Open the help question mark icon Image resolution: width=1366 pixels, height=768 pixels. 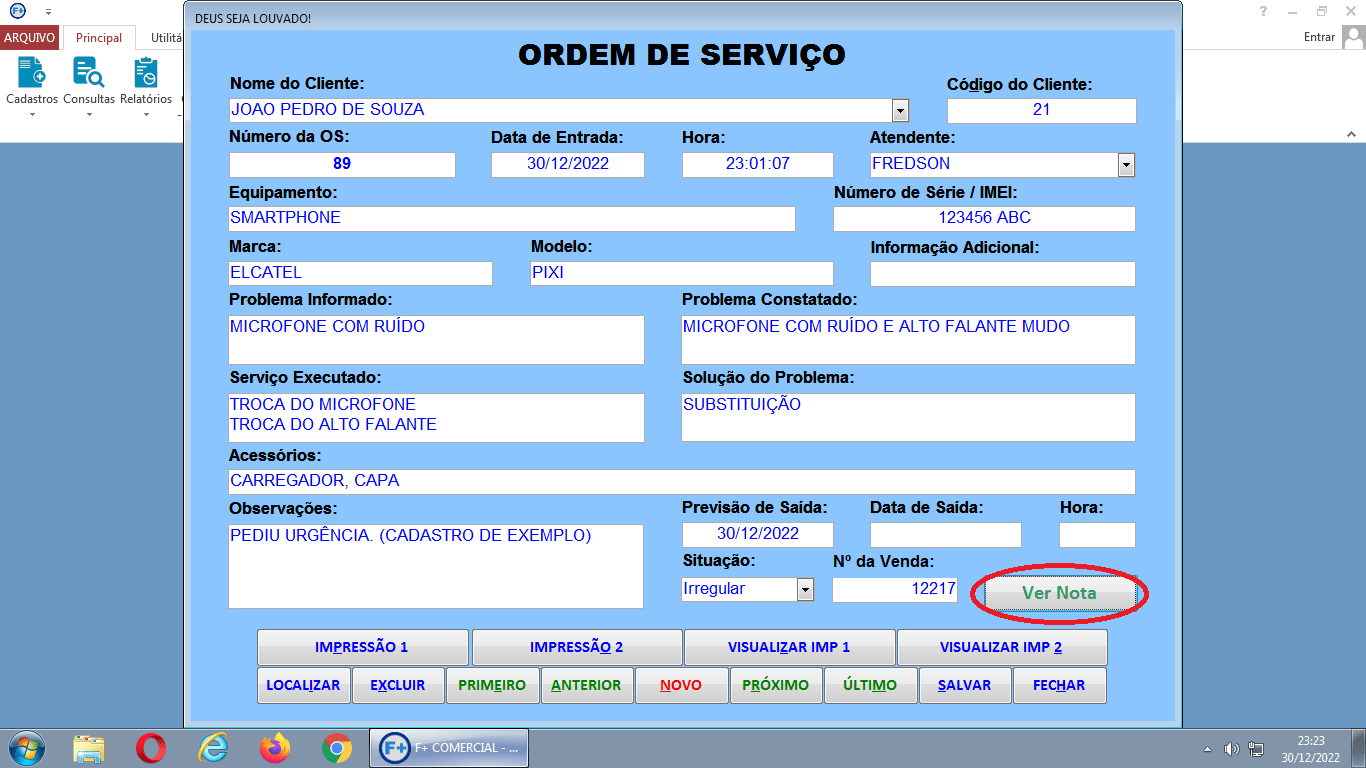(x=1264, y=11)
